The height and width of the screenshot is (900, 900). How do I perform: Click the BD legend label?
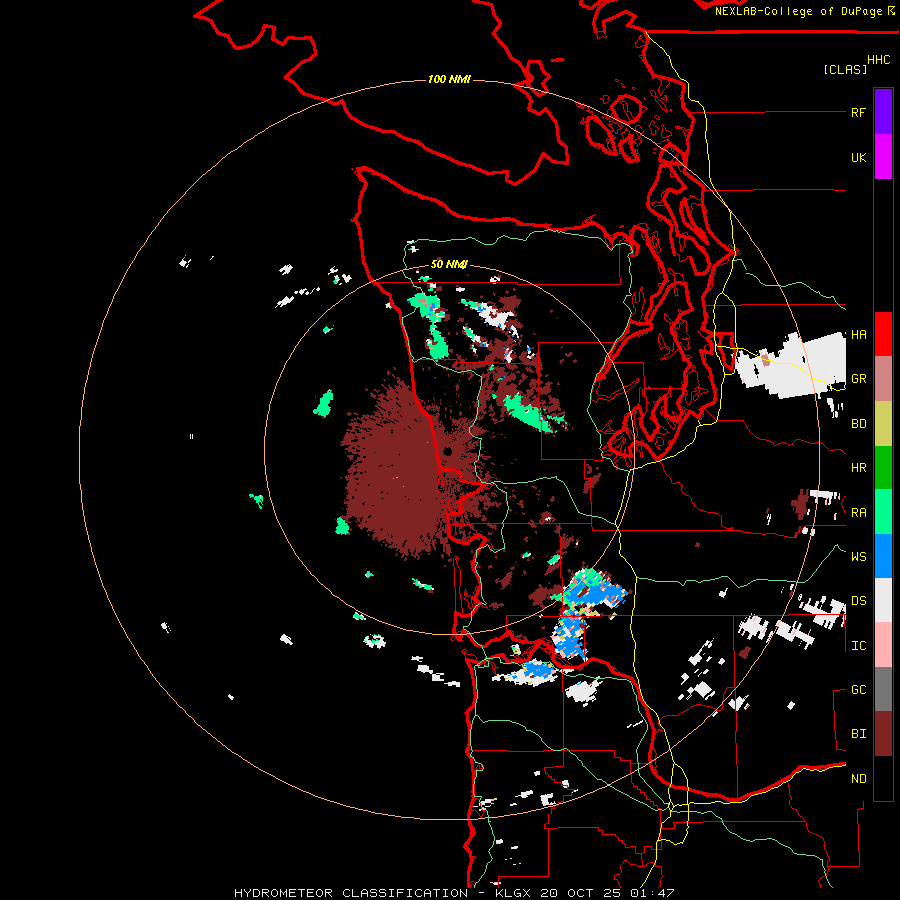(x=858, y=424)
